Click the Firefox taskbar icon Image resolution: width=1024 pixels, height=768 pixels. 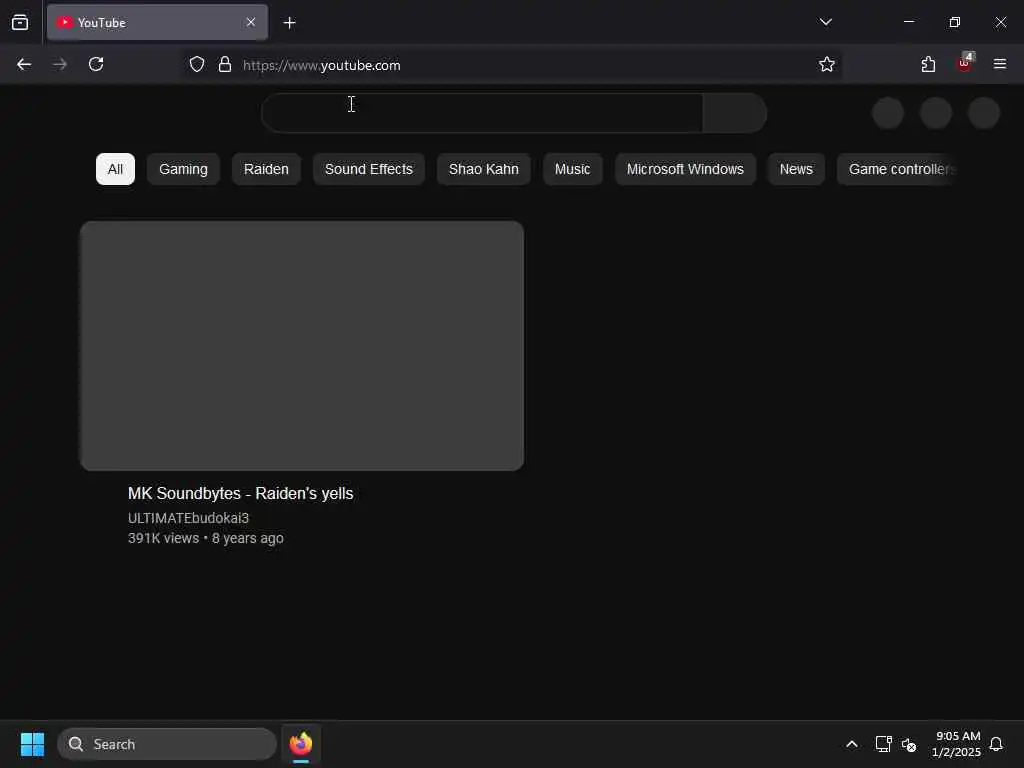point(301,744)
